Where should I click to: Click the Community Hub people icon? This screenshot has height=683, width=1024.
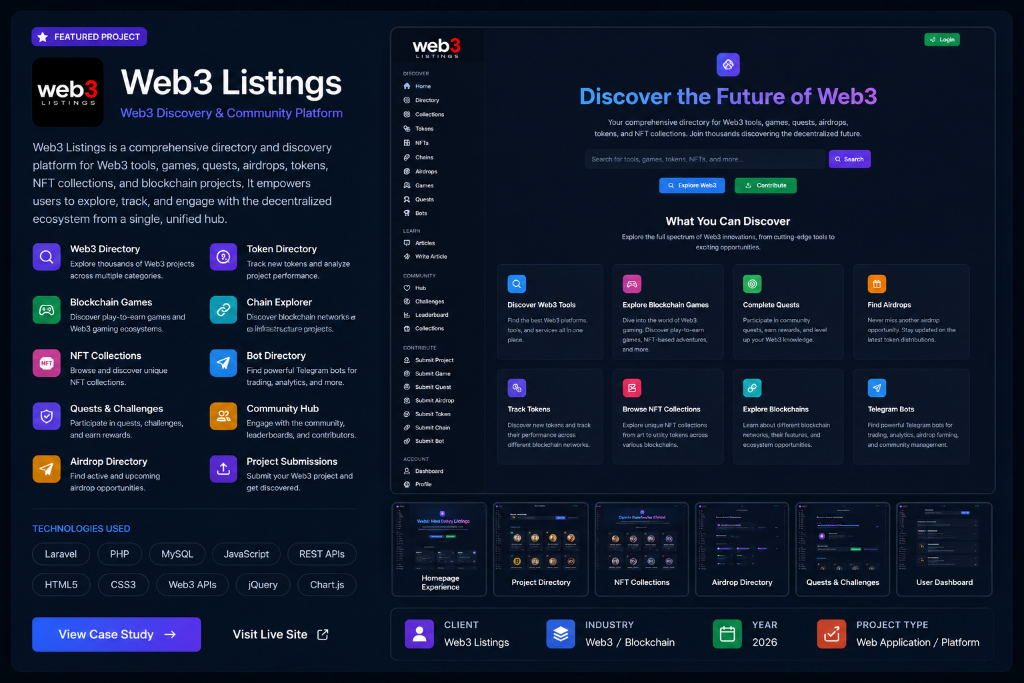tap(223, 416)
